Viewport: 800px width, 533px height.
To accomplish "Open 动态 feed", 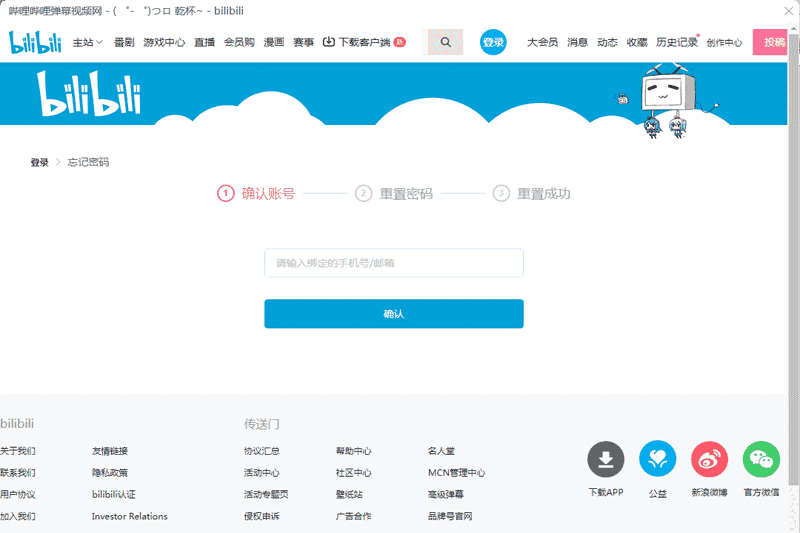I will coord(607,42).
